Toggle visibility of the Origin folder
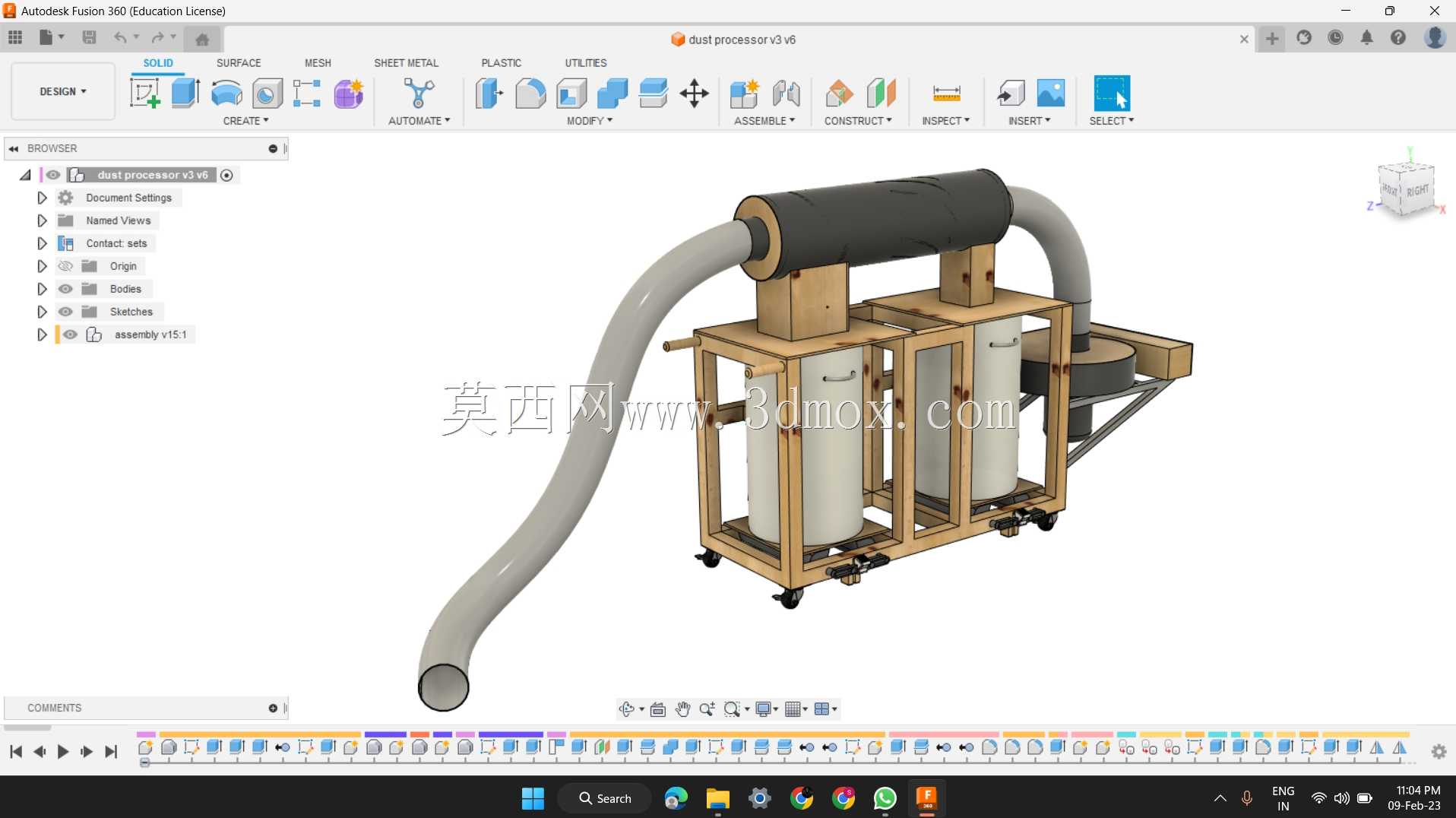This screenshot has width=1456, height=818. coord(66,266)
